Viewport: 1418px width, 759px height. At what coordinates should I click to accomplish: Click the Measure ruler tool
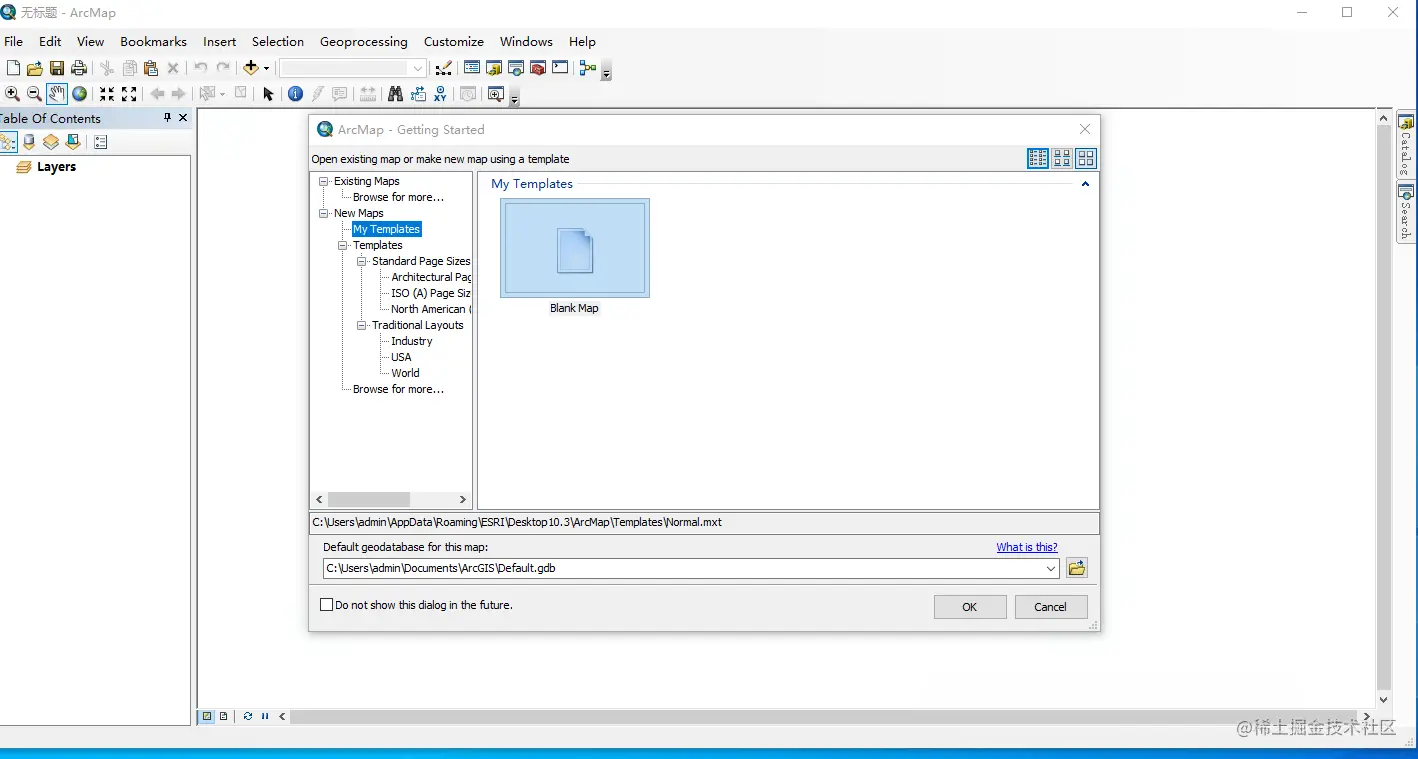[x=368, y=94]
